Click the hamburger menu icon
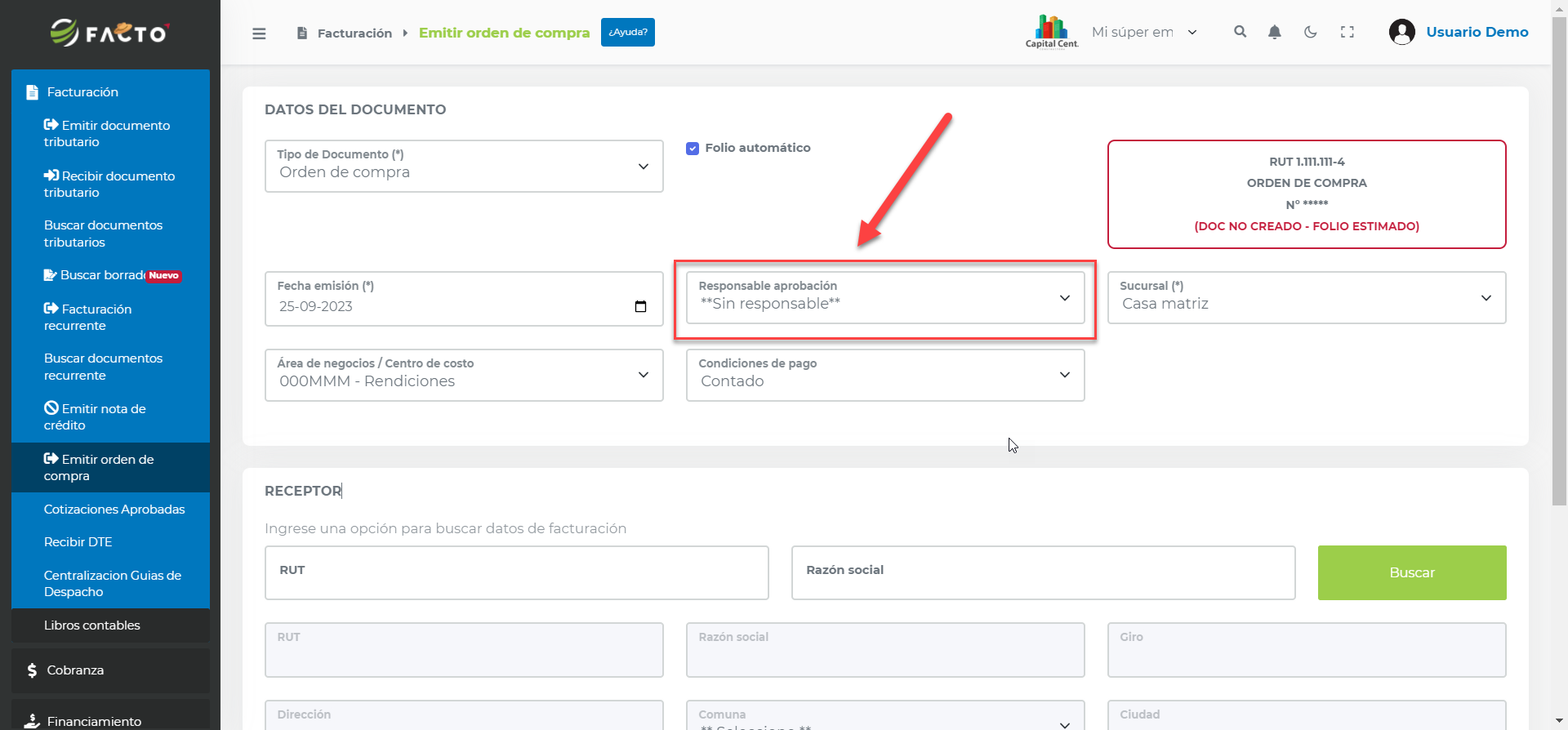This screenshot has height=730, width=1568. click(259, 33)
